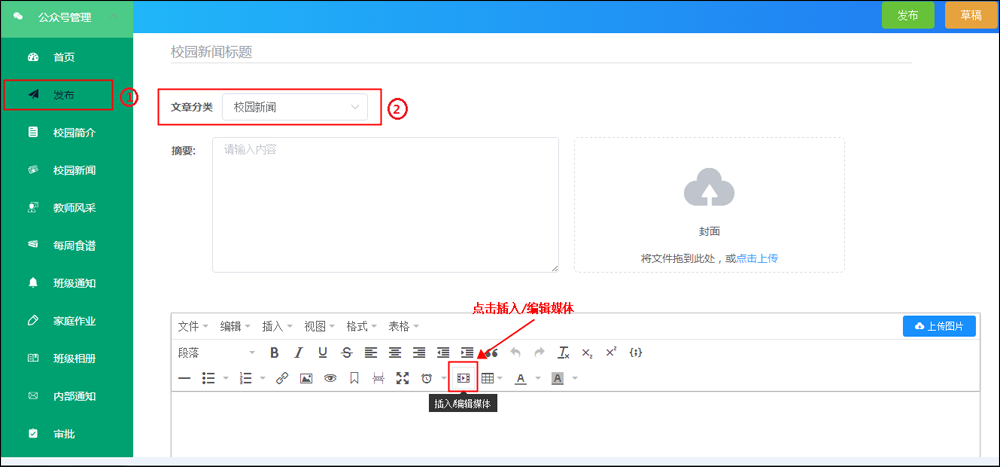
Task: Expand bullet list style options arrow
Action: click(225, 379)
